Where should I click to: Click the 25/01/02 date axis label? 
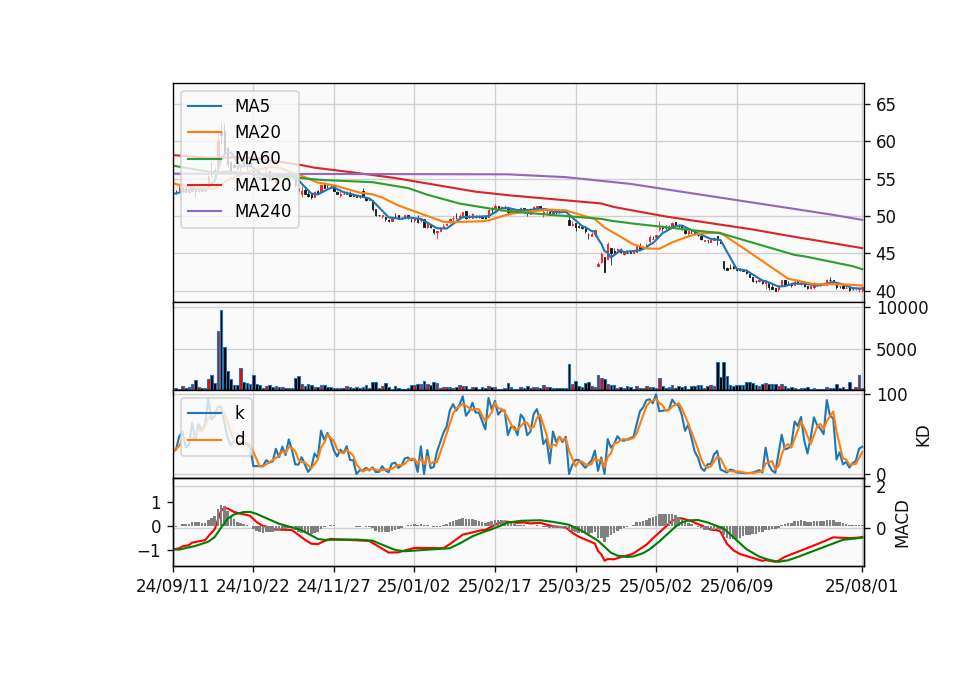tap(414, 586)
